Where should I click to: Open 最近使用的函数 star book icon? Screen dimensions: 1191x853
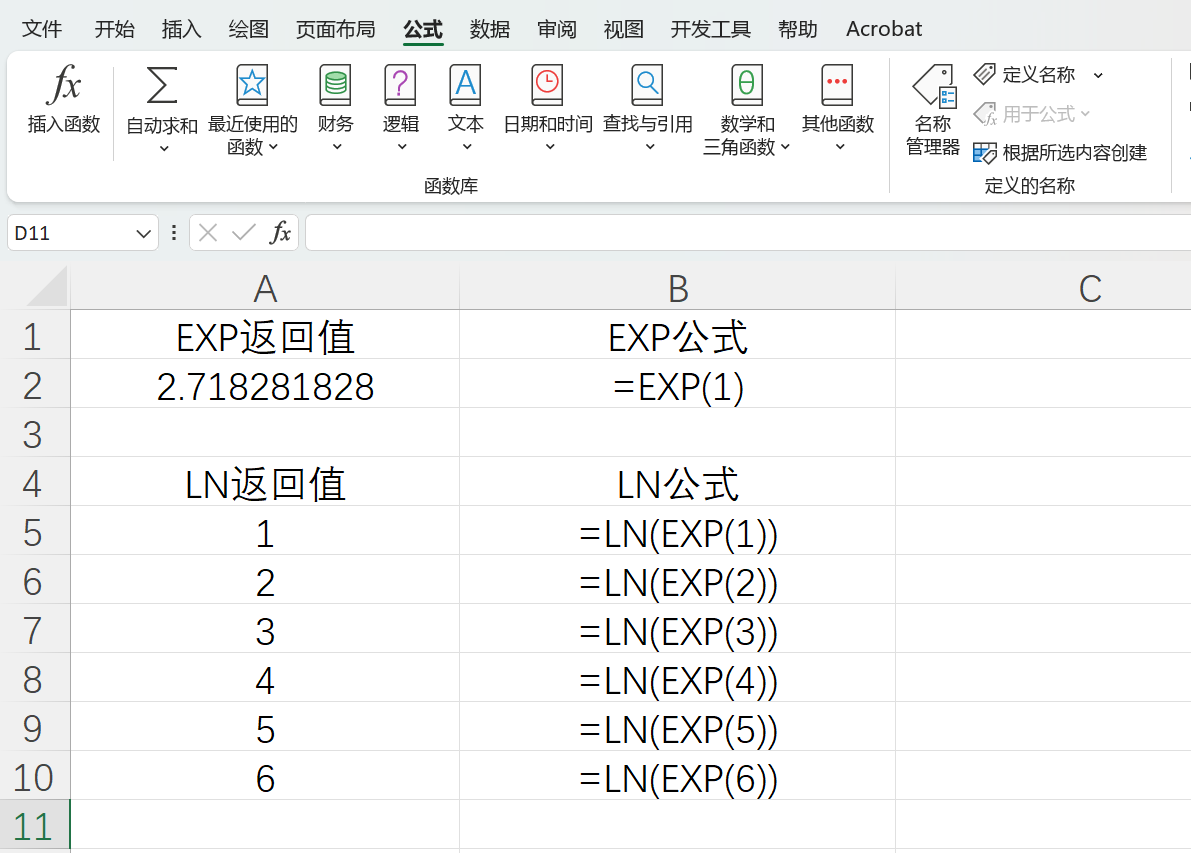pyautogui.click(x=251, y=84)
